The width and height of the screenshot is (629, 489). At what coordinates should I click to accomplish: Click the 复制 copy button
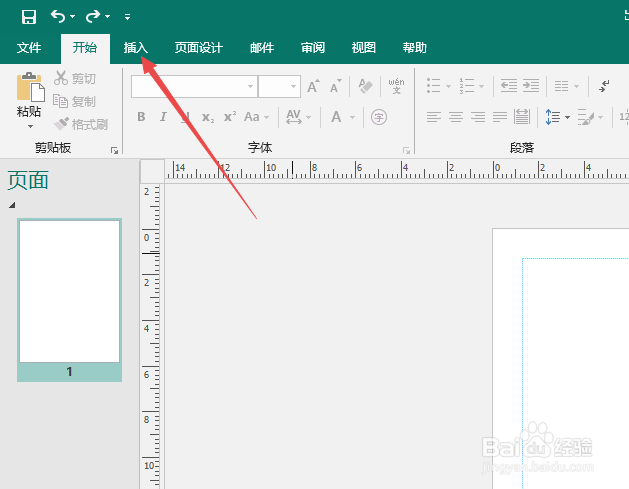(x=75, y=101)
